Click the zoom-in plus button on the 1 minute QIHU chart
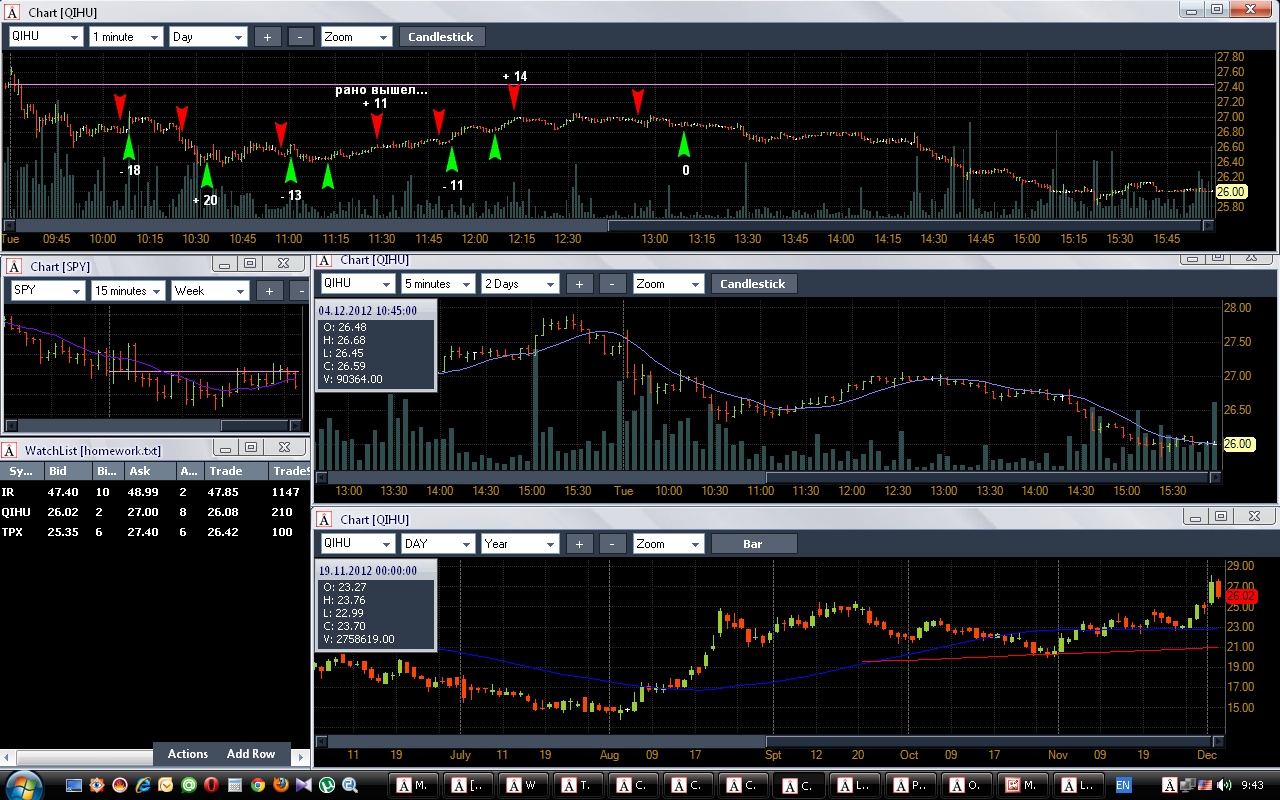 coord(267,37)
